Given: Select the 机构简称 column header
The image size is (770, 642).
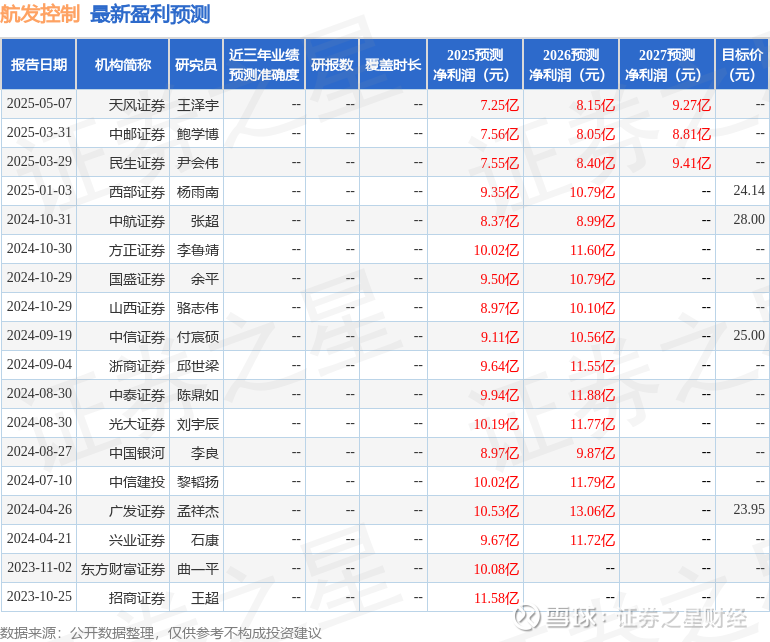Looking at the screenshot, I should pyautogui.click(x=123, y=64).
